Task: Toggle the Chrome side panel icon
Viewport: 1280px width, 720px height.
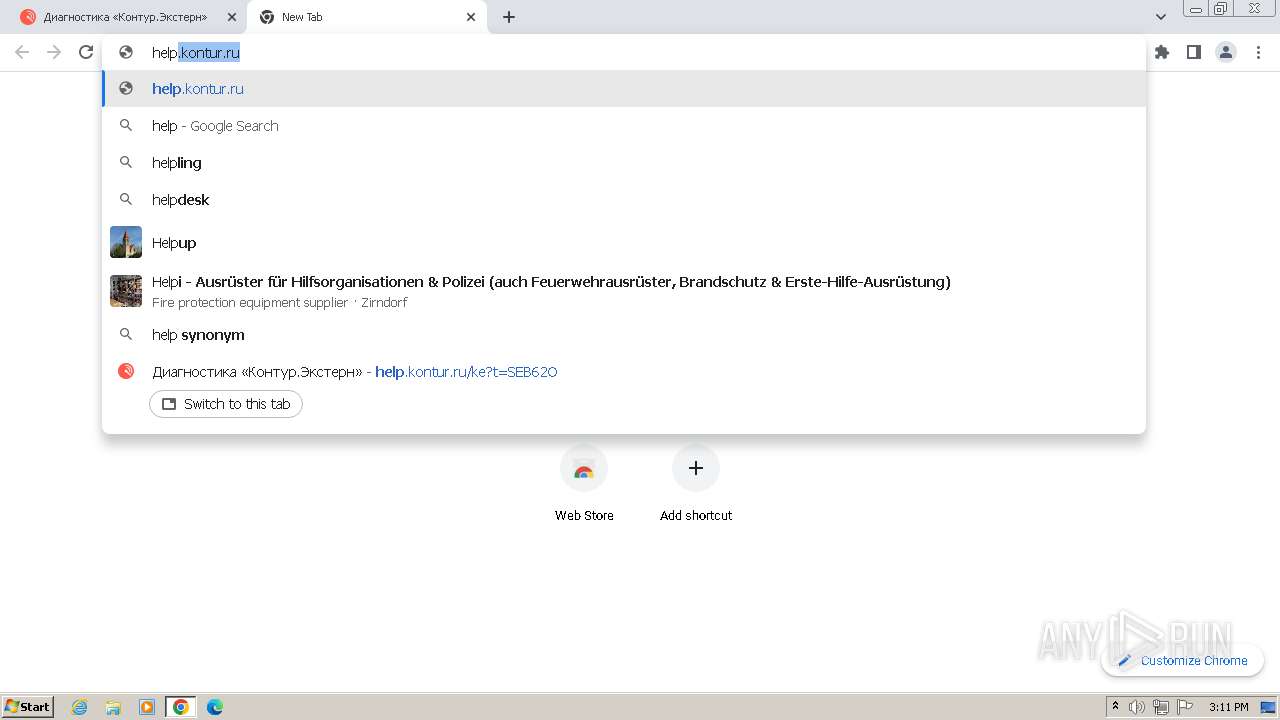Action: 1194,52
